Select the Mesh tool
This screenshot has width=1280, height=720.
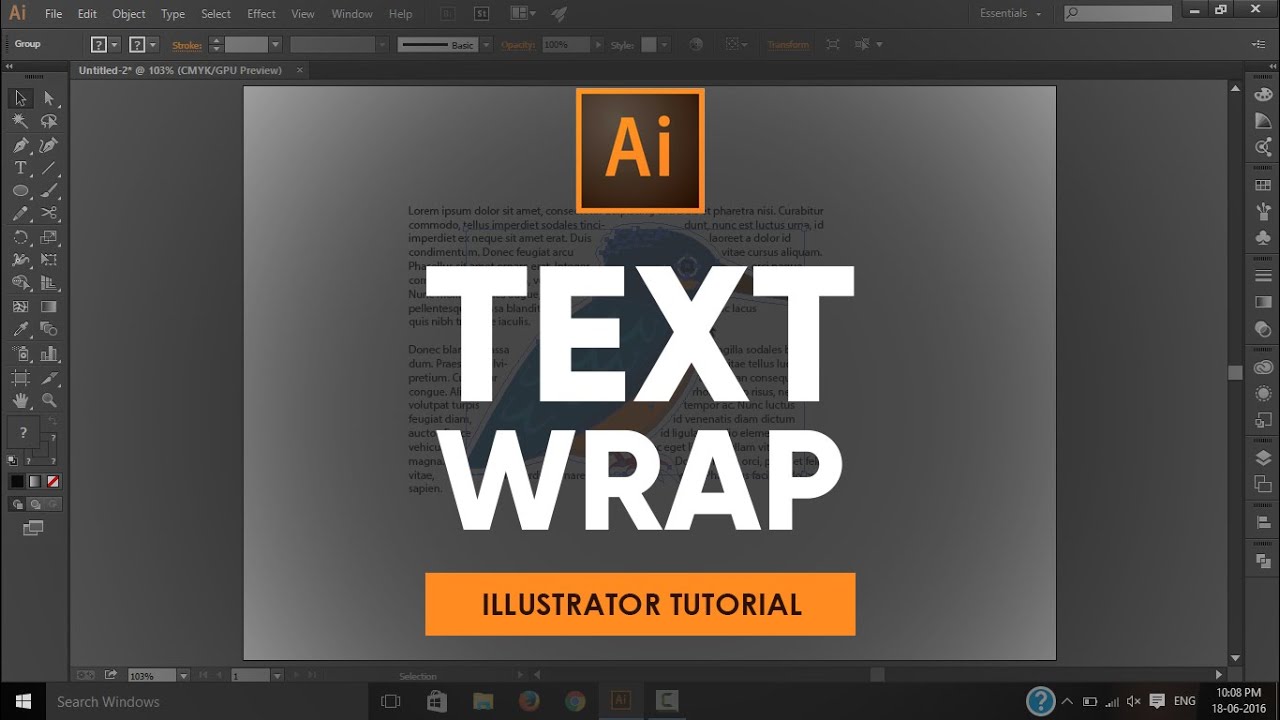(x=20, y=307)
